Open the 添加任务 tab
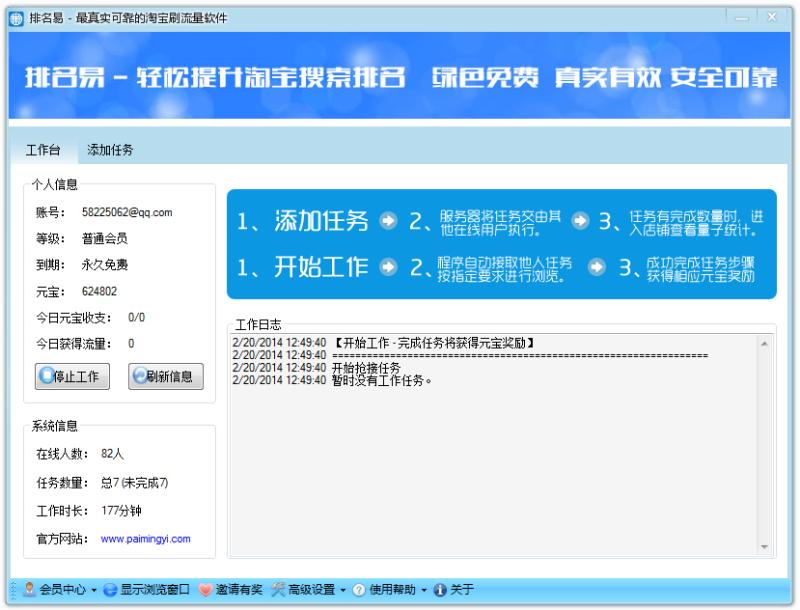The width and height of the screenshot is (800, 610). coord(110,150)
